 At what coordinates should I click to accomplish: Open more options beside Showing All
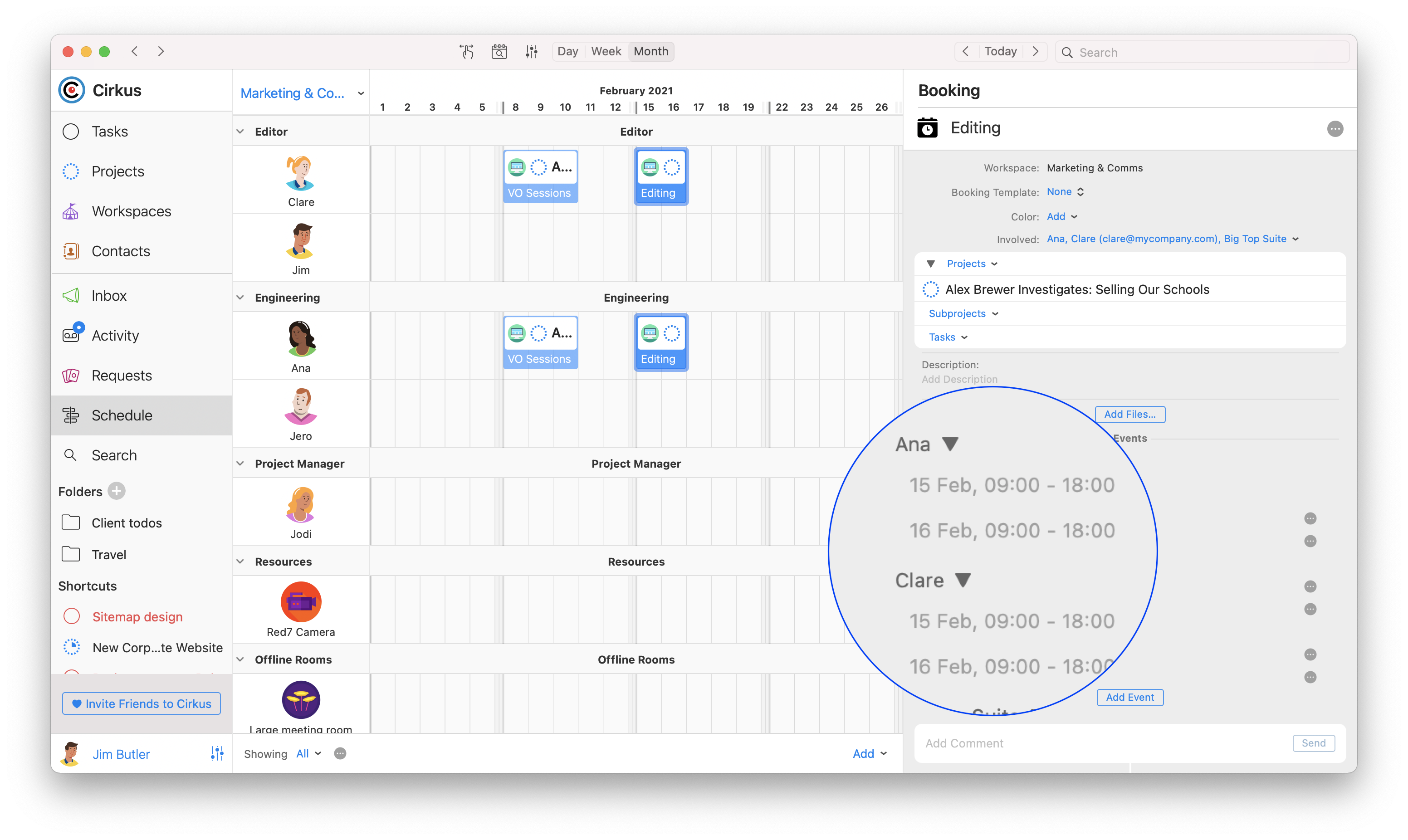pyautogui.click(x=340, y=754)
